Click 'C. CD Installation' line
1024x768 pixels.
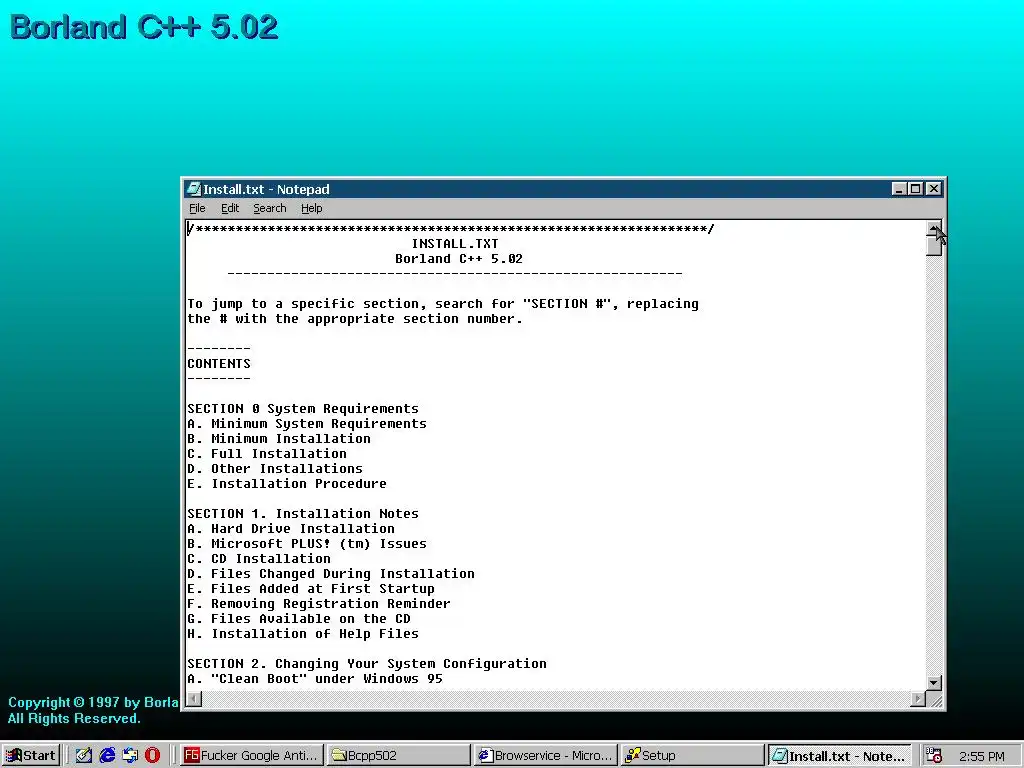click(259, 559)
